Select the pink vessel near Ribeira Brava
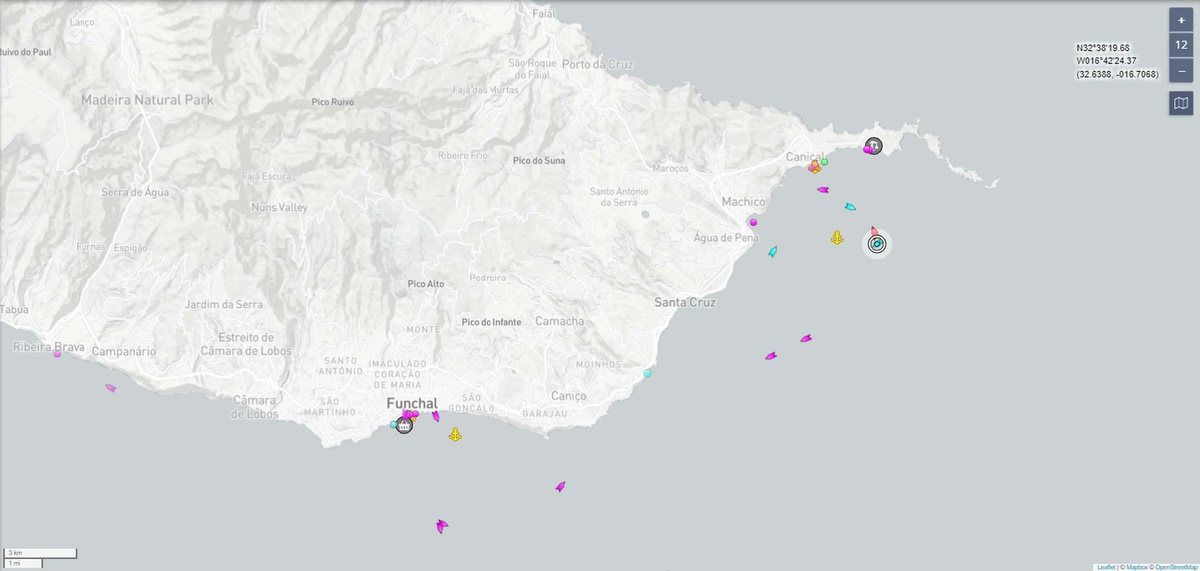 click(110, 388)
